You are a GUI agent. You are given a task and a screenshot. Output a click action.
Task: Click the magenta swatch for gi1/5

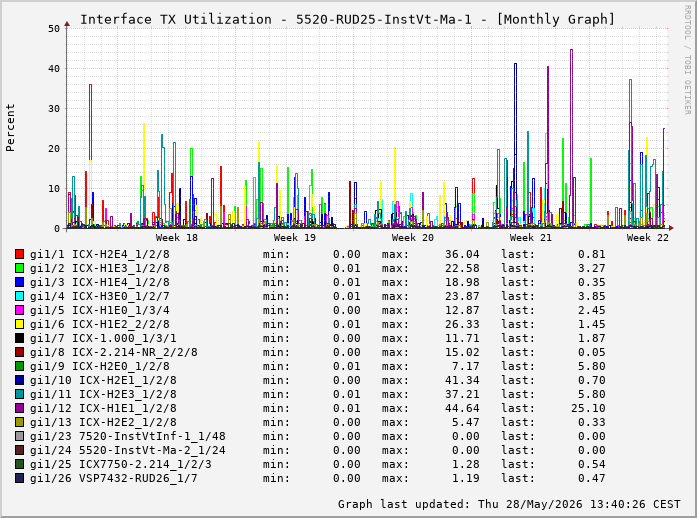click(x=19, y=310)
